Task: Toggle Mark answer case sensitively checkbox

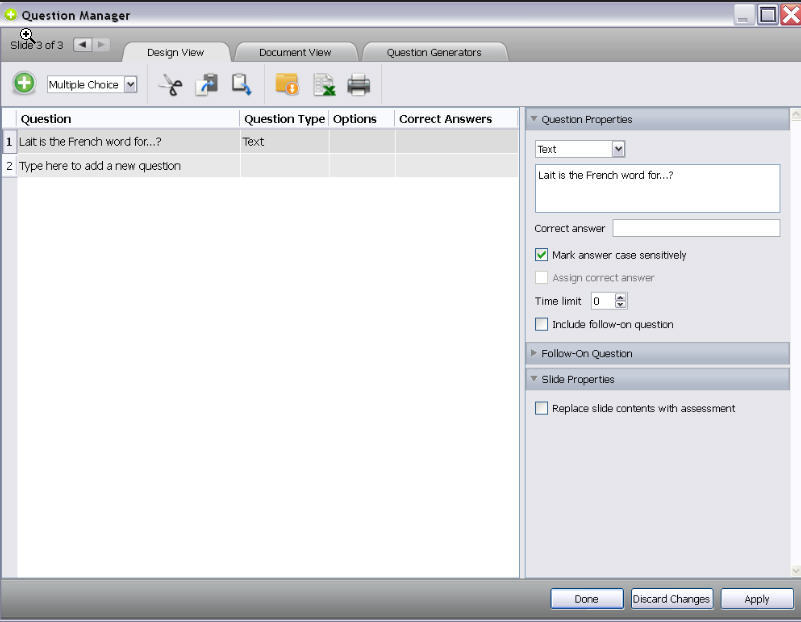Action: (x=541, y=255)
